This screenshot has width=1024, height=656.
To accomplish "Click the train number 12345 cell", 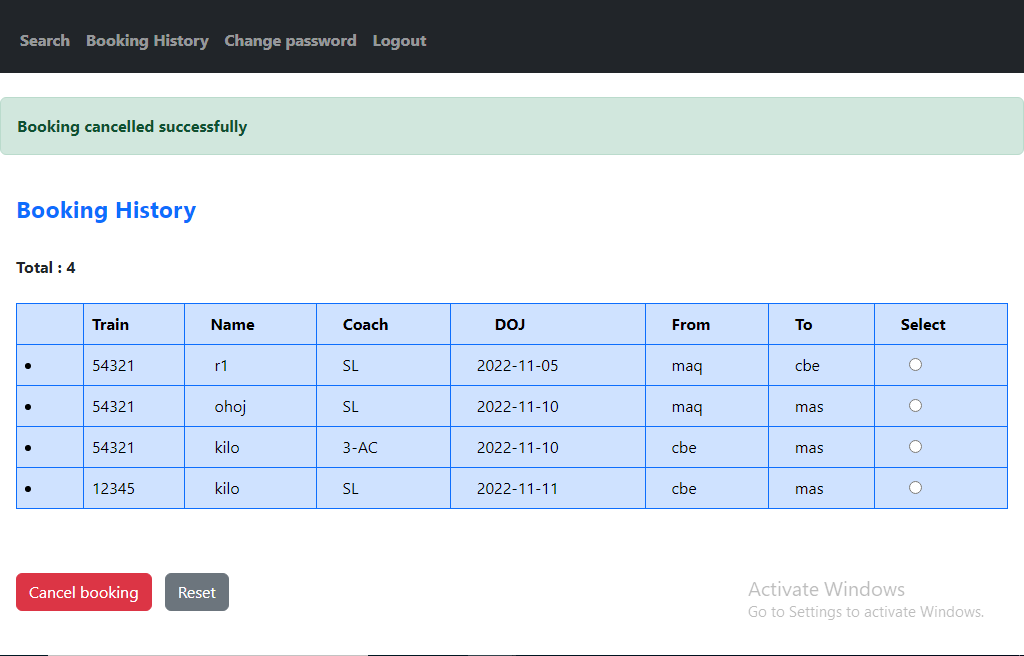I will pyautogui.click(x=113, y=488).
